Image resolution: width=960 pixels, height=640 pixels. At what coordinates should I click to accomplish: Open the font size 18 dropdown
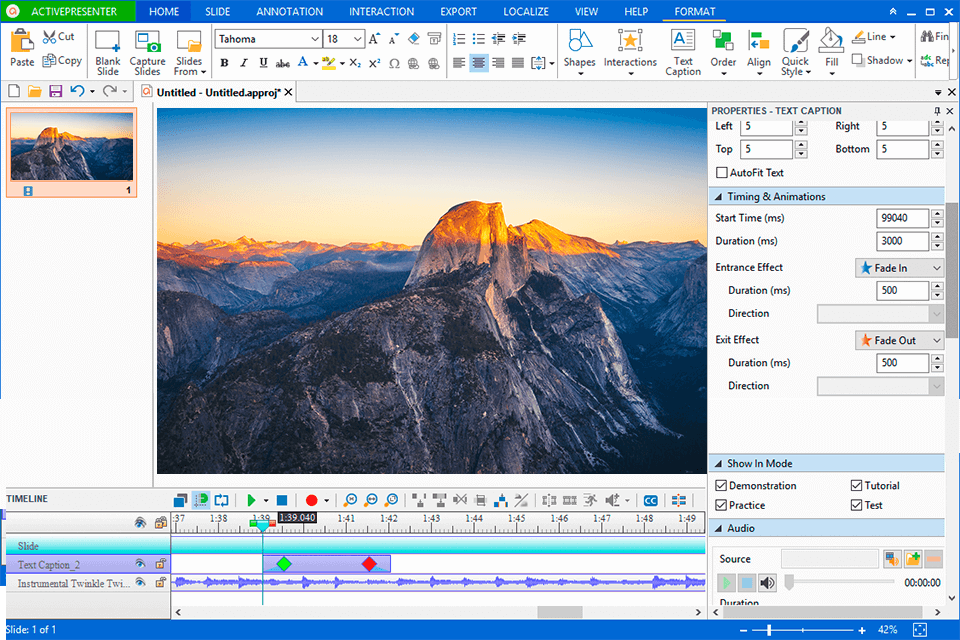[358, 39]
